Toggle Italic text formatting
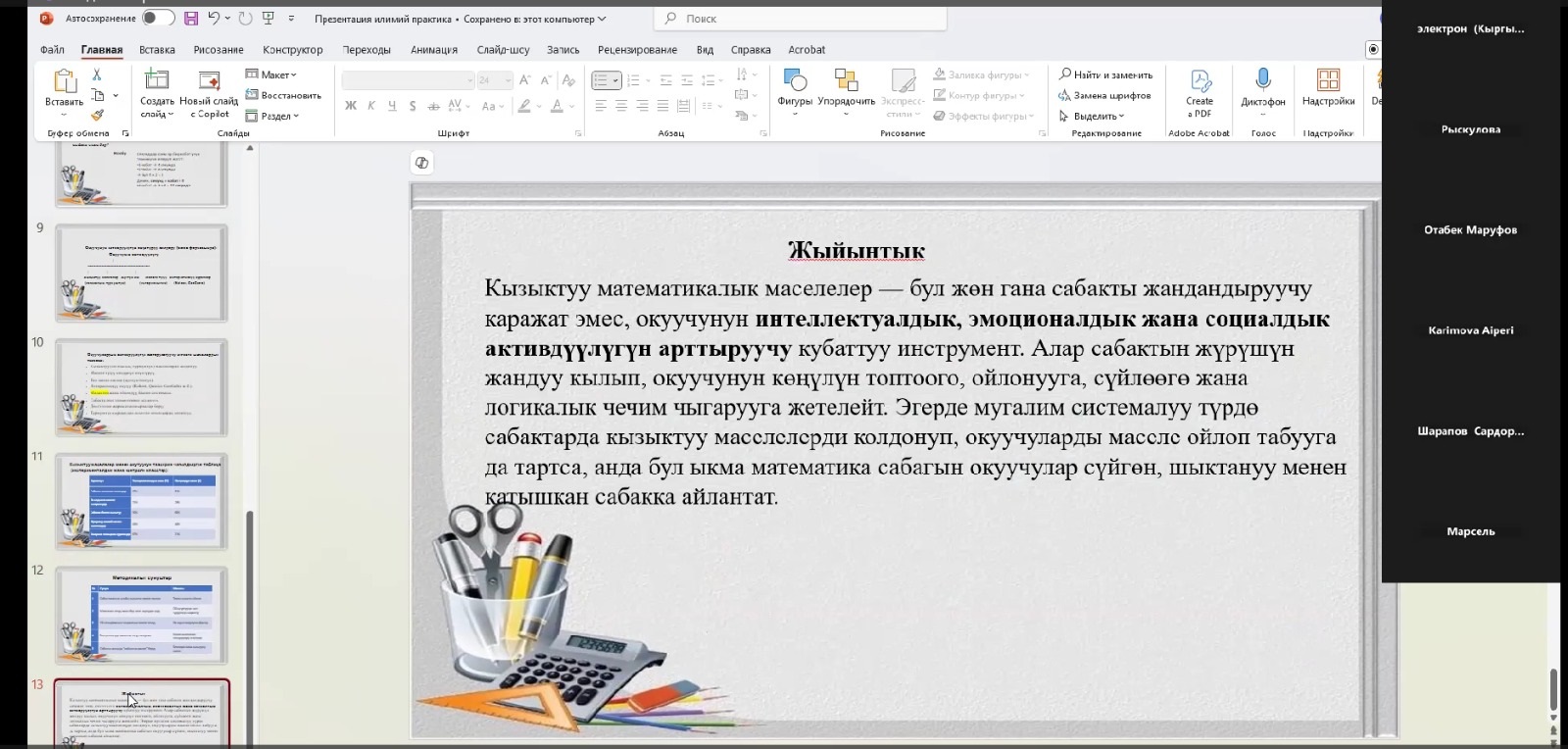This screenshot has height=749, width=1568. (371, 106)
